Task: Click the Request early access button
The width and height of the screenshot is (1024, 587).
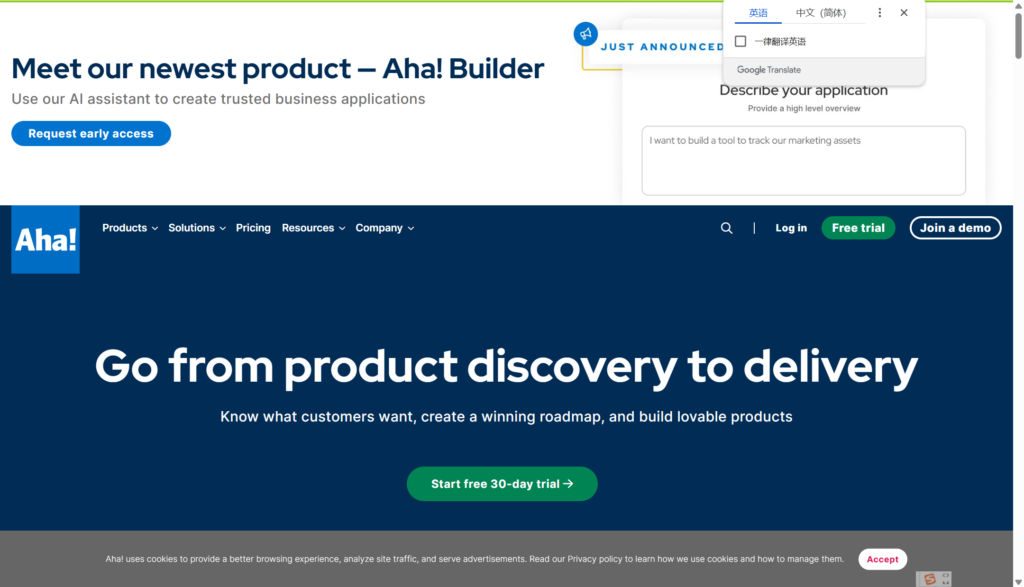Action: click(x=91, y=134)
